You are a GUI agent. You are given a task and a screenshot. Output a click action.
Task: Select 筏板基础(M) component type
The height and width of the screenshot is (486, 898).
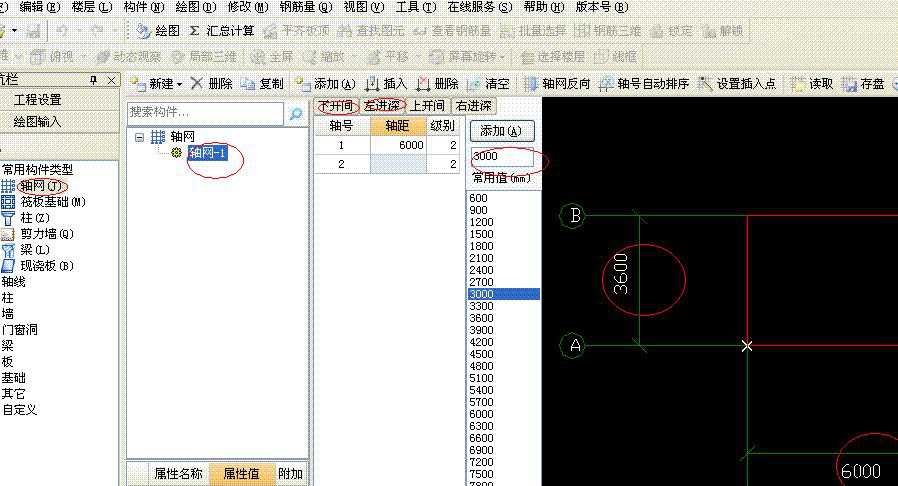coord(45,202)
